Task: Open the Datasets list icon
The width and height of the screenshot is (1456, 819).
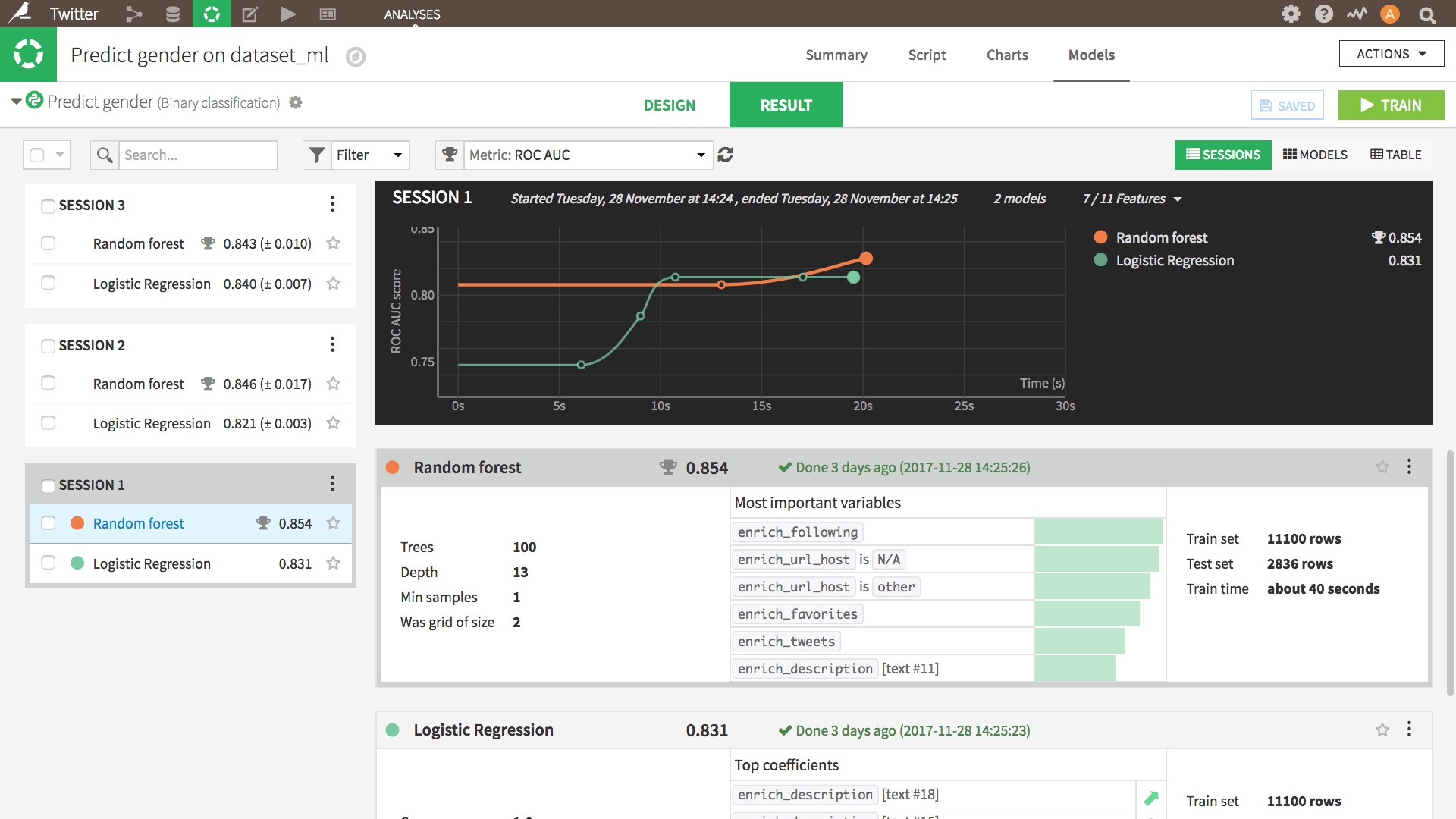Action: [173, 14]
